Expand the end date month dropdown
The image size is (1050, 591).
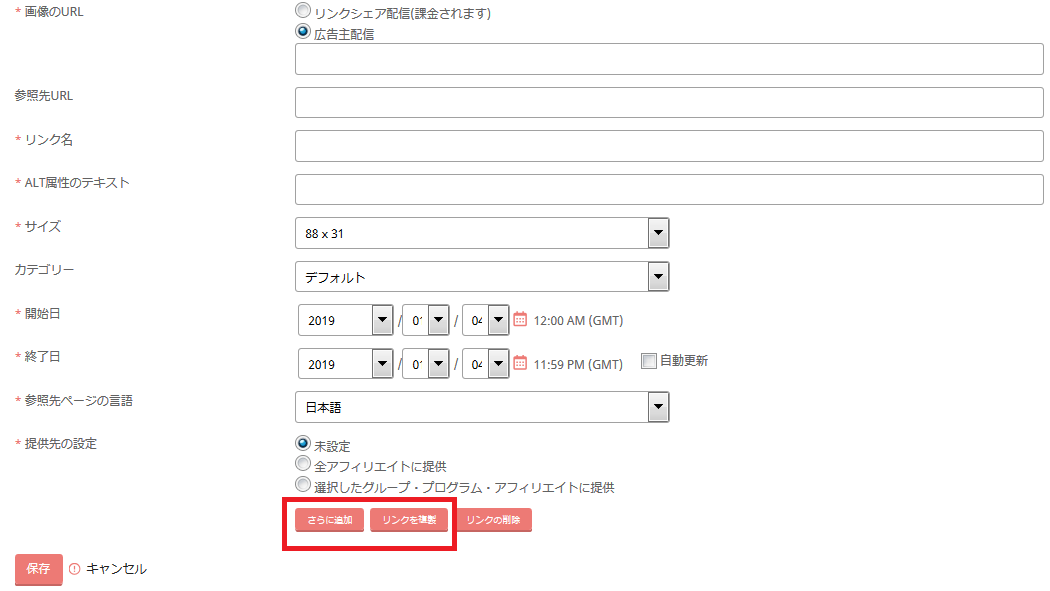[x=425, y=363]
